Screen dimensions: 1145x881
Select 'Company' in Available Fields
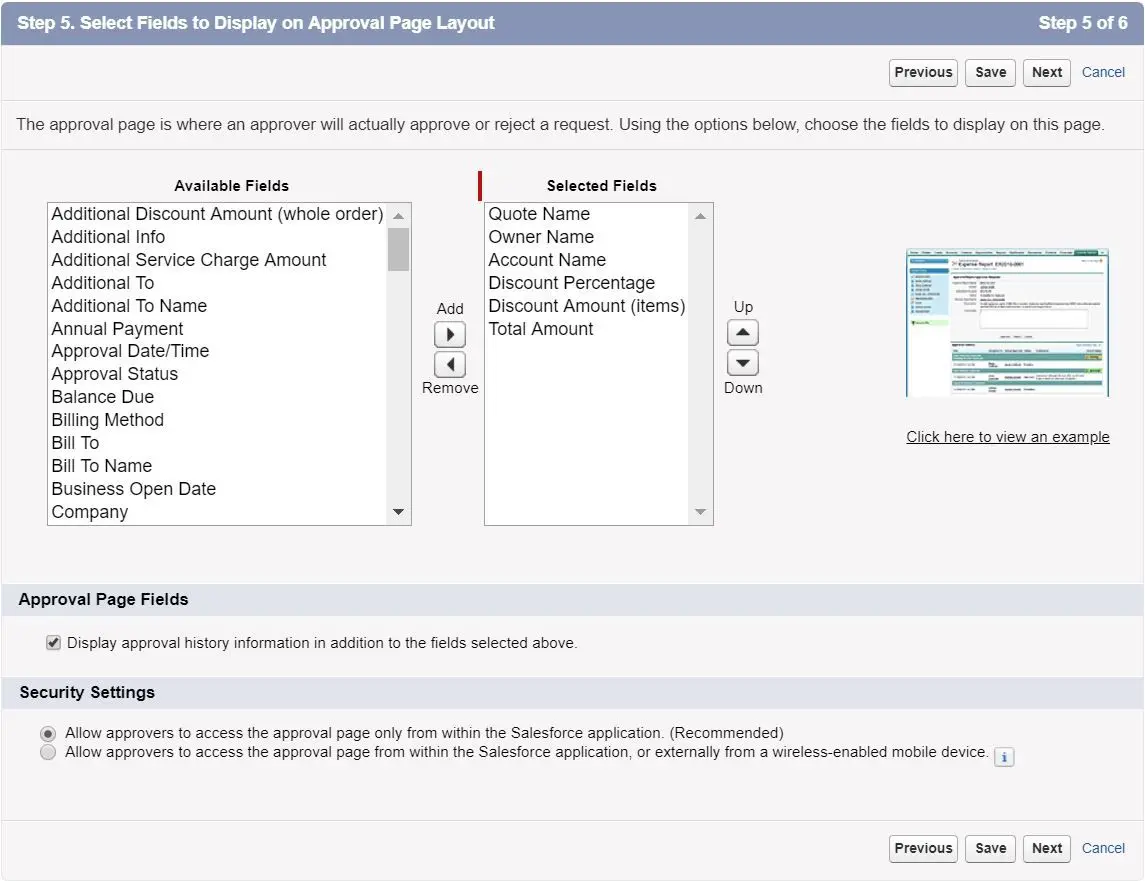coord(217,512)
